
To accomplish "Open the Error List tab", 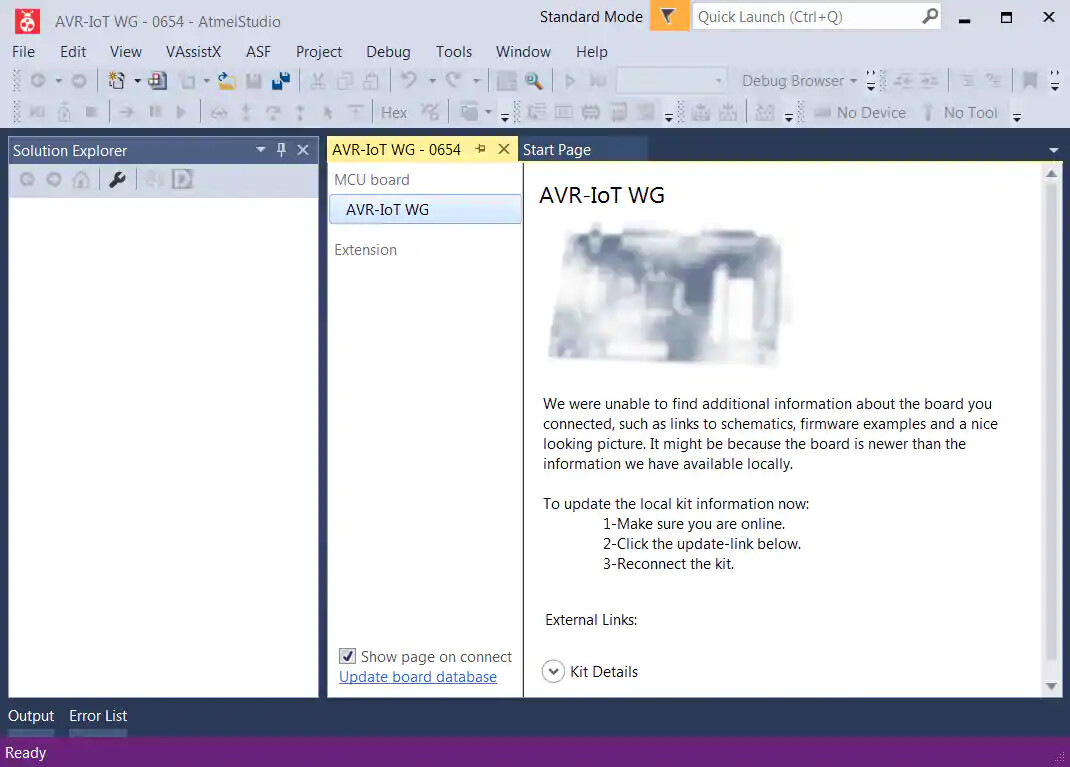I will tap(98, 716).
